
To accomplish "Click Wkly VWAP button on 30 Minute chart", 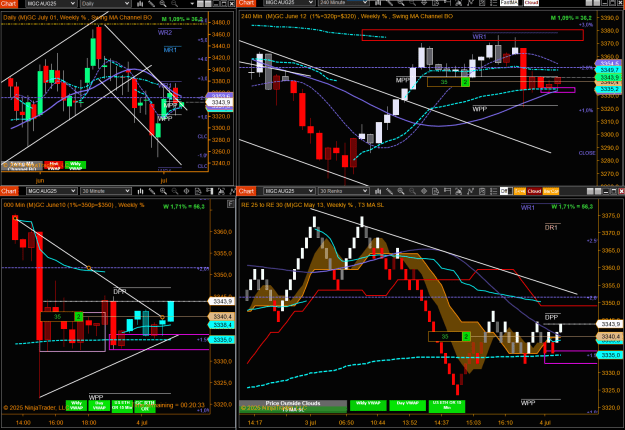I will (x=76, y=406).
